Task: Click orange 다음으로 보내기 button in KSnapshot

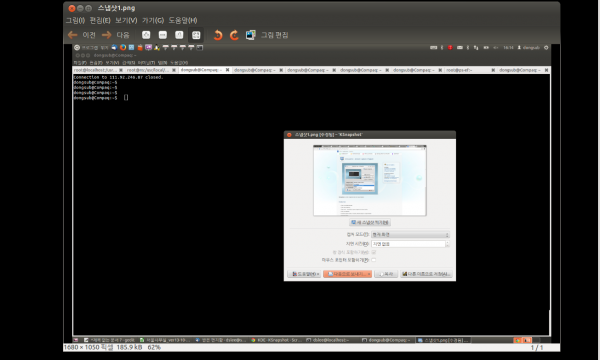Action: tap(347, 274)
